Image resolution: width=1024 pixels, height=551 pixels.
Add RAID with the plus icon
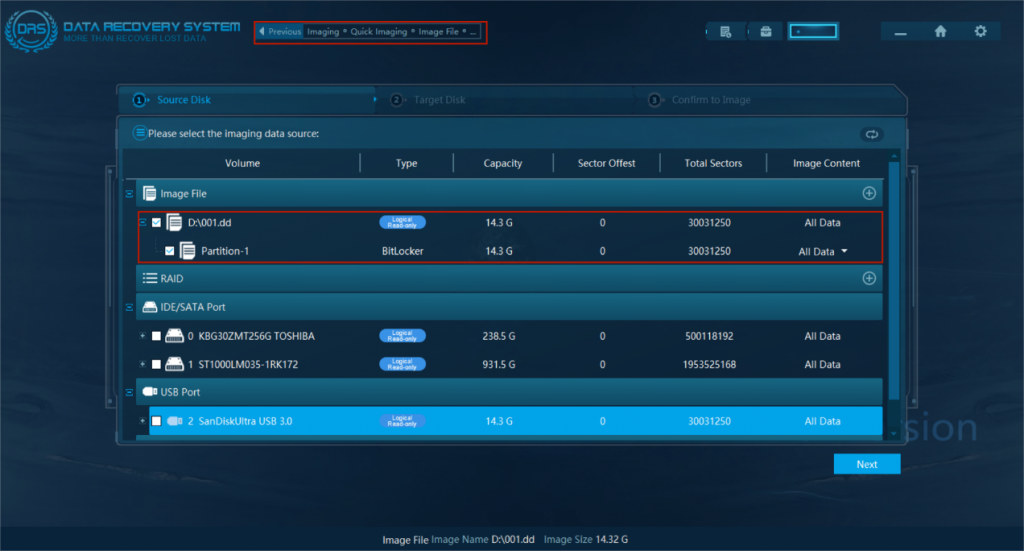pos(869,278)
